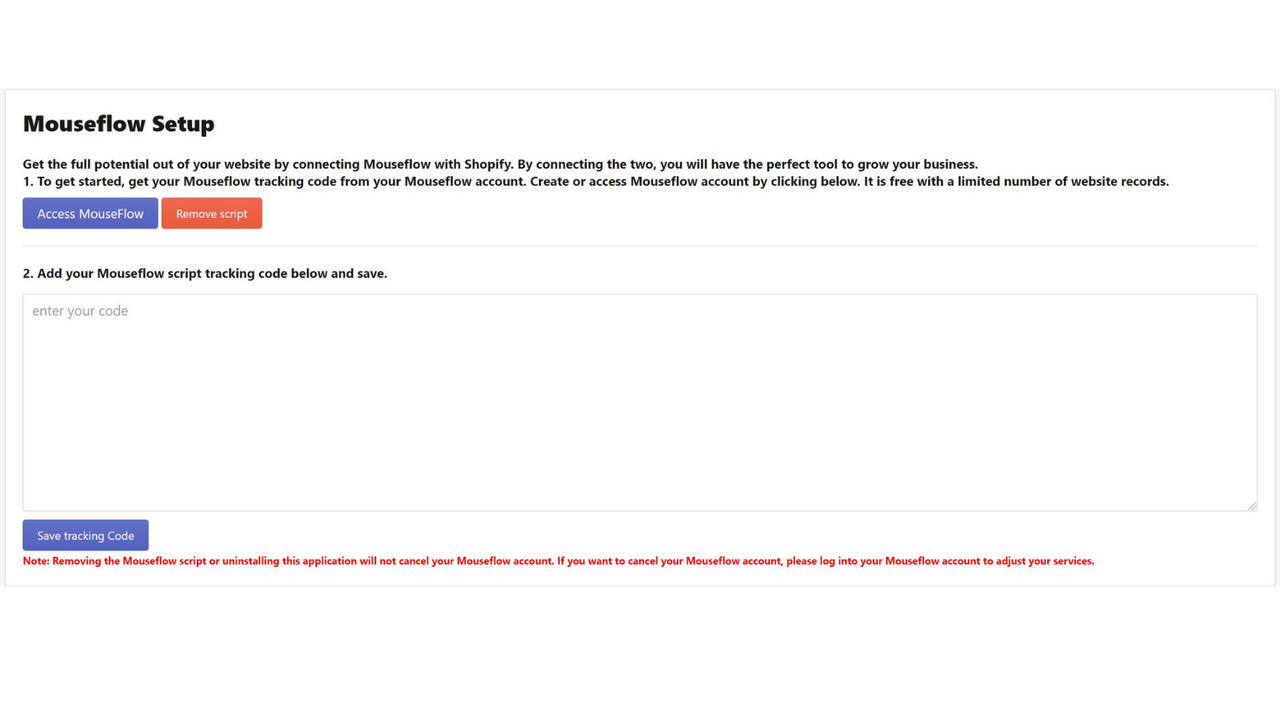The image size is (1280, 720).
Task: Click the red cancellation Note text
Action: pyautogui.click(x=558, y=561)
